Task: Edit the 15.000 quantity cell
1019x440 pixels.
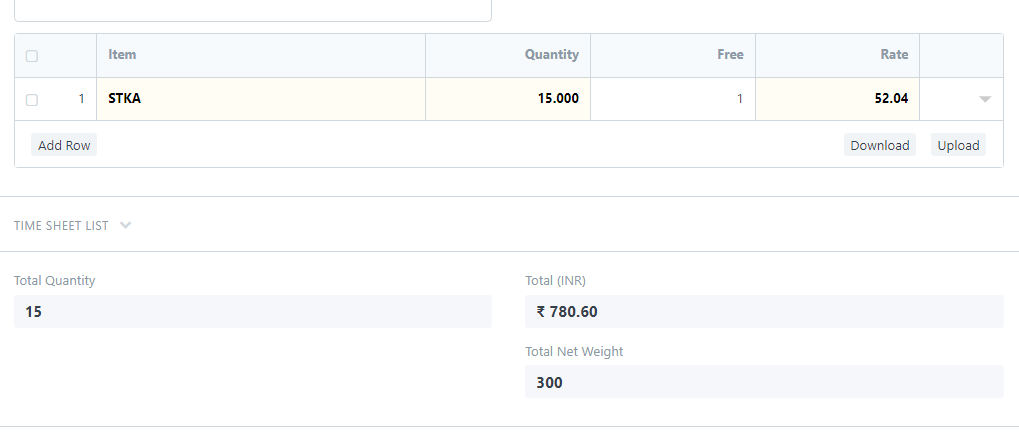Action: (508, 99)
